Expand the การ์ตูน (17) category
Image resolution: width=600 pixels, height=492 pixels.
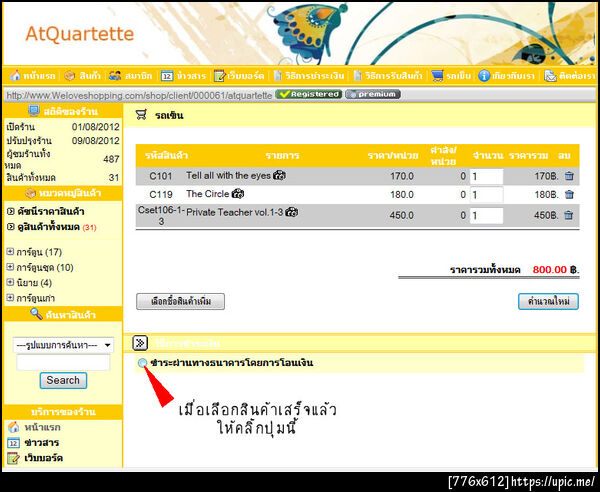pos(10,252)
